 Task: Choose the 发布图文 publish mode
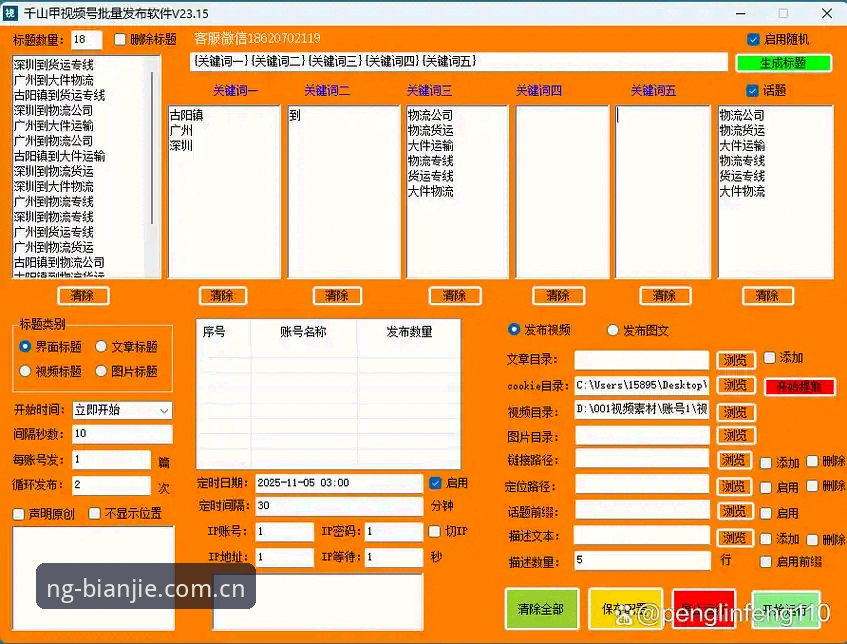613,330
